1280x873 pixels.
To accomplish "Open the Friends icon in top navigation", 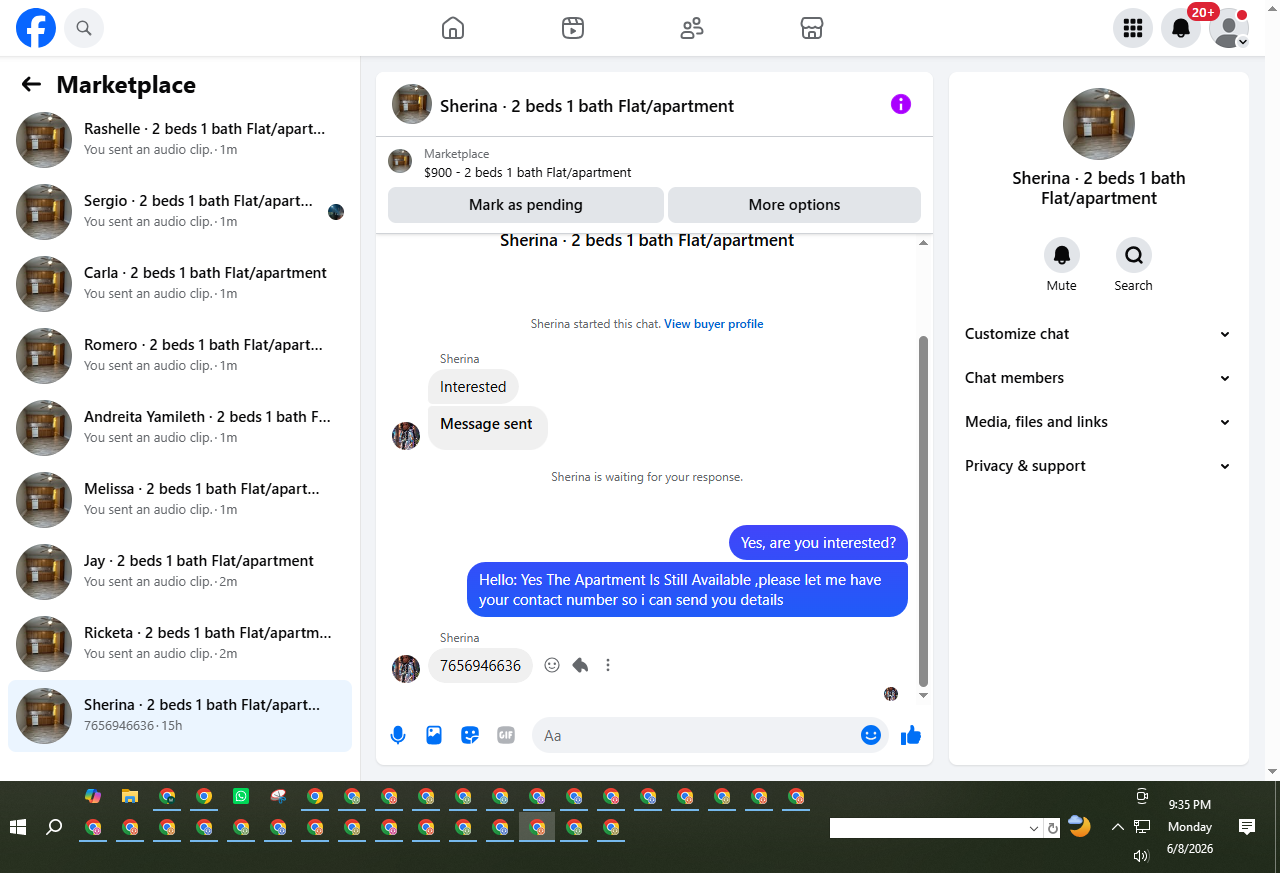I will point(692,28).
